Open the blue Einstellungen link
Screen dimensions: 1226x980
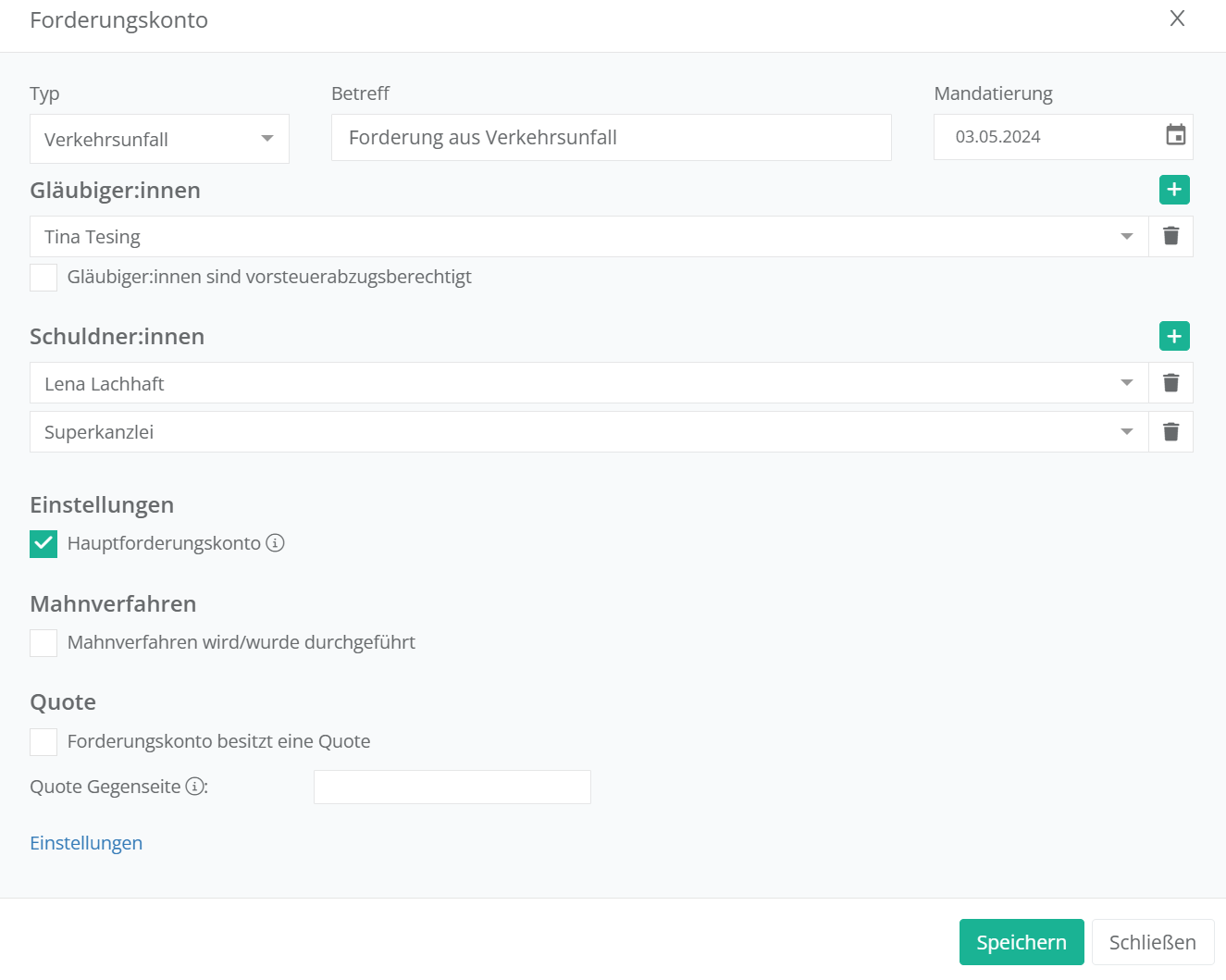86,843
